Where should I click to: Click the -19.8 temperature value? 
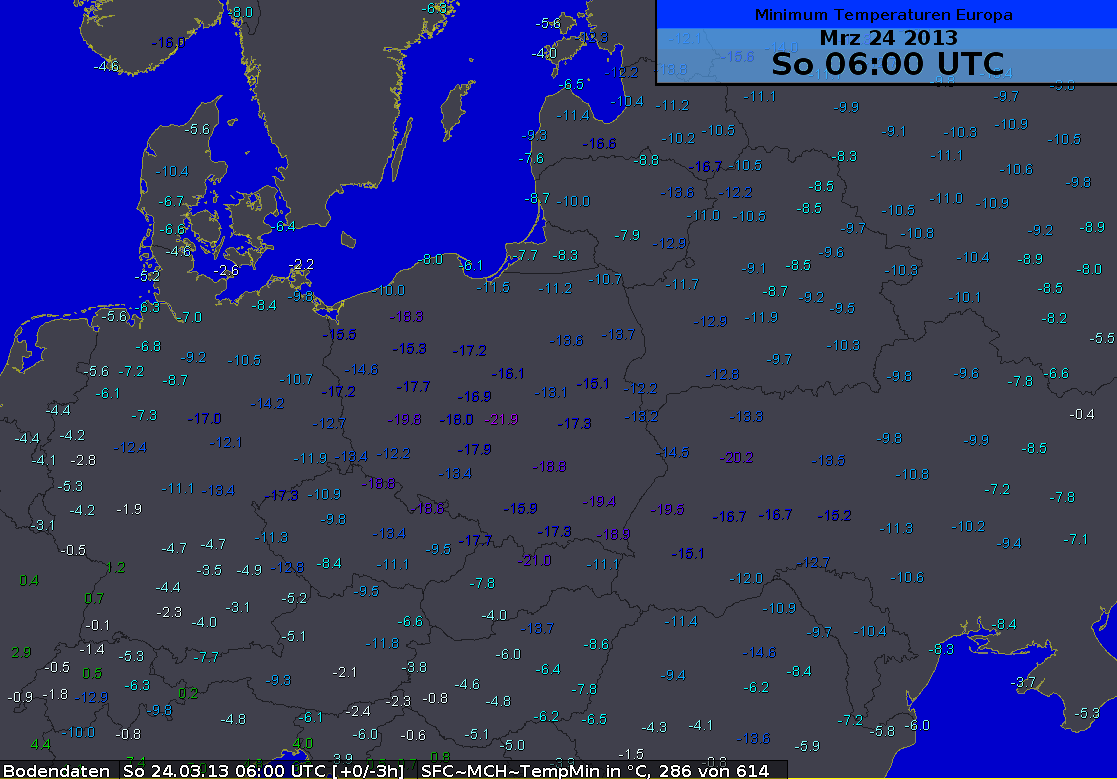pyautogui.click(x=404, y=419)
